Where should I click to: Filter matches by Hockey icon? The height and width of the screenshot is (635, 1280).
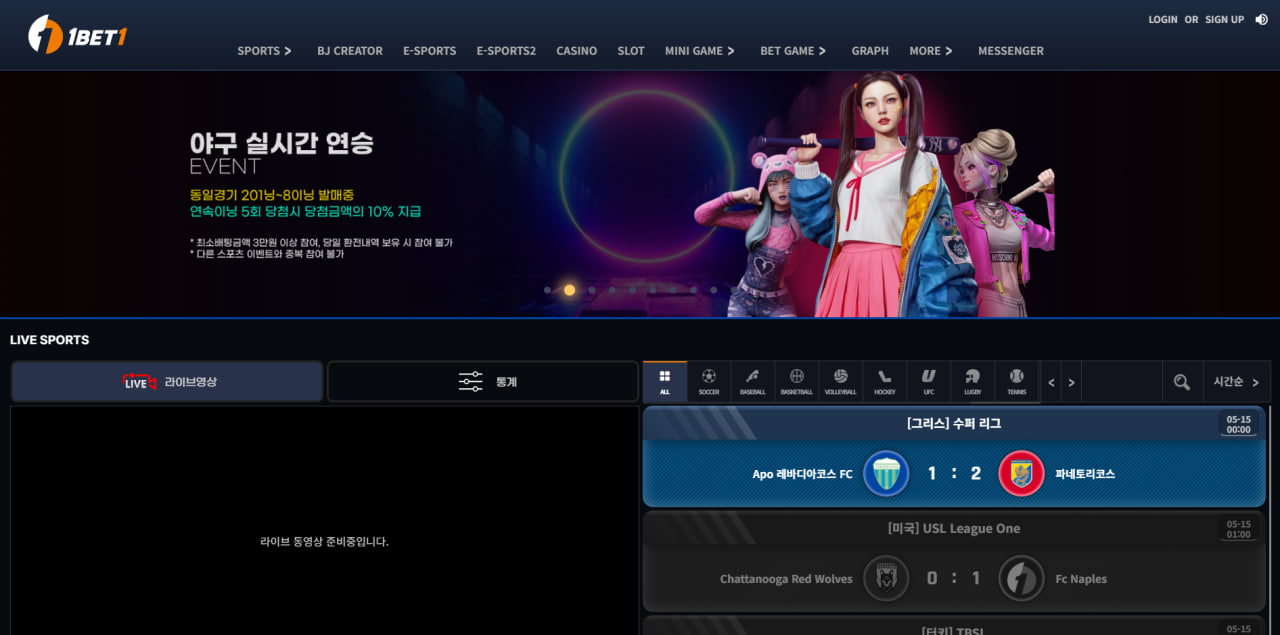885,381
